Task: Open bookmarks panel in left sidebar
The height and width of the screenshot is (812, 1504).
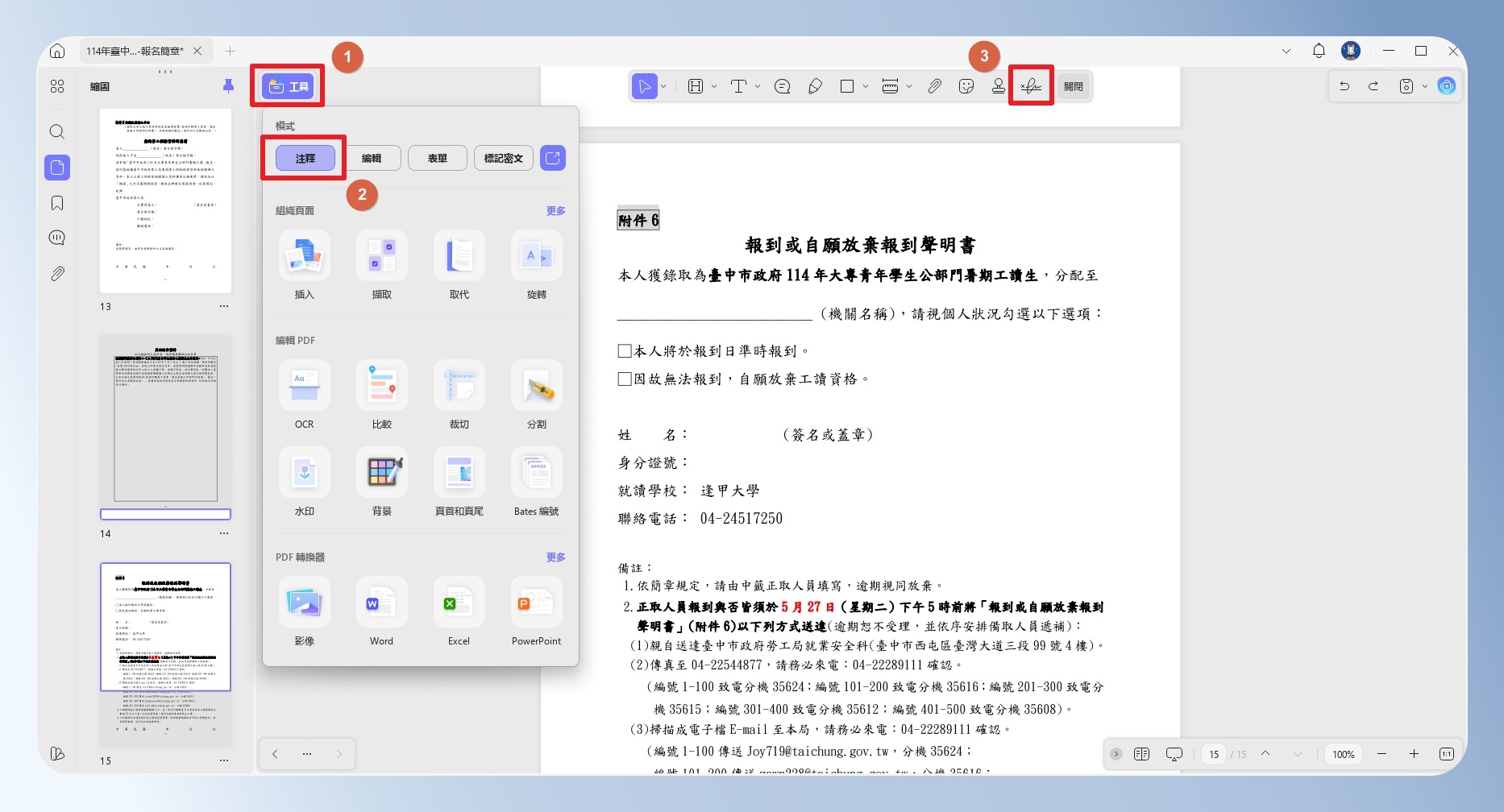Action: click(x=57, y=203)
